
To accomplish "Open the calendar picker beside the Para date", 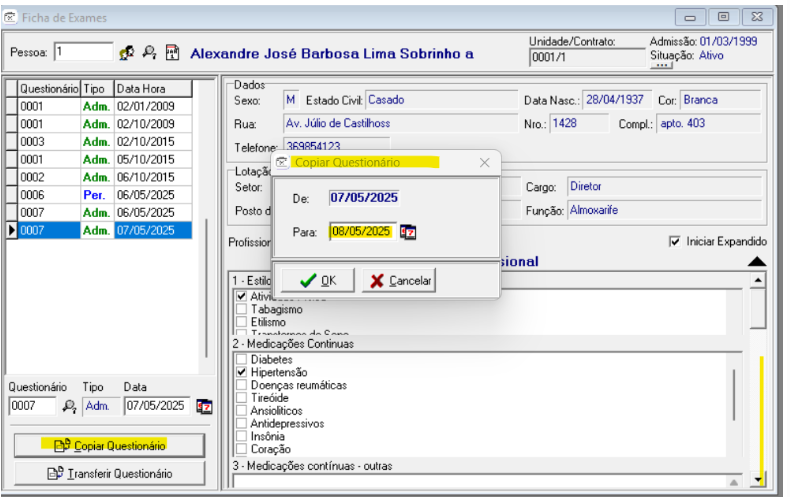I will [x=408, y=231].
